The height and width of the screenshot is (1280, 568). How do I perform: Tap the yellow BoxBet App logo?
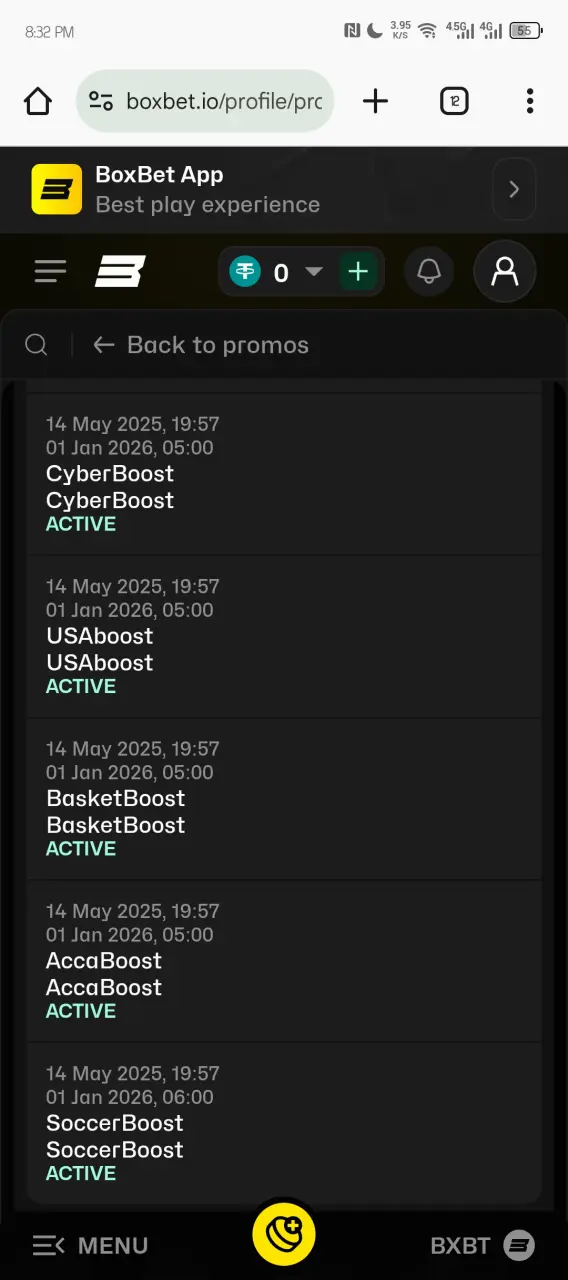click(57, 189)
